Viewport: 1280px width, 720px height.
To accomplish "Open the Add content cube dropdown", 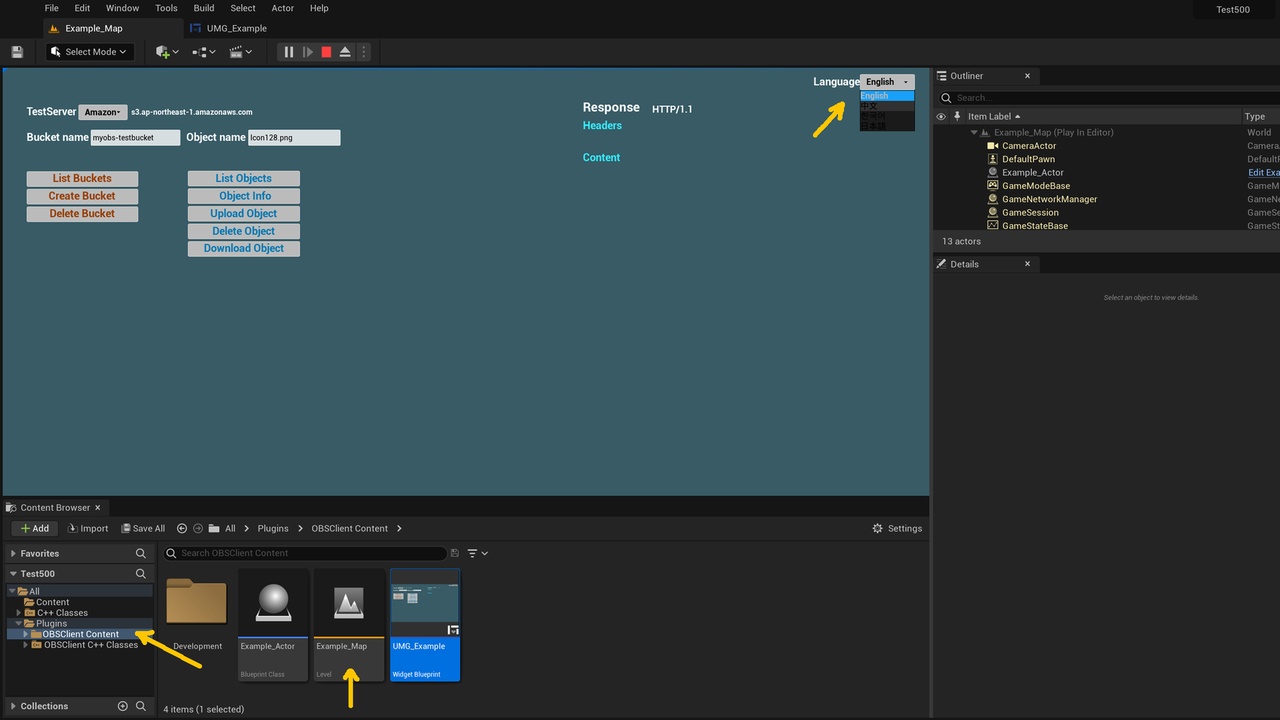I will click(167, 52).
